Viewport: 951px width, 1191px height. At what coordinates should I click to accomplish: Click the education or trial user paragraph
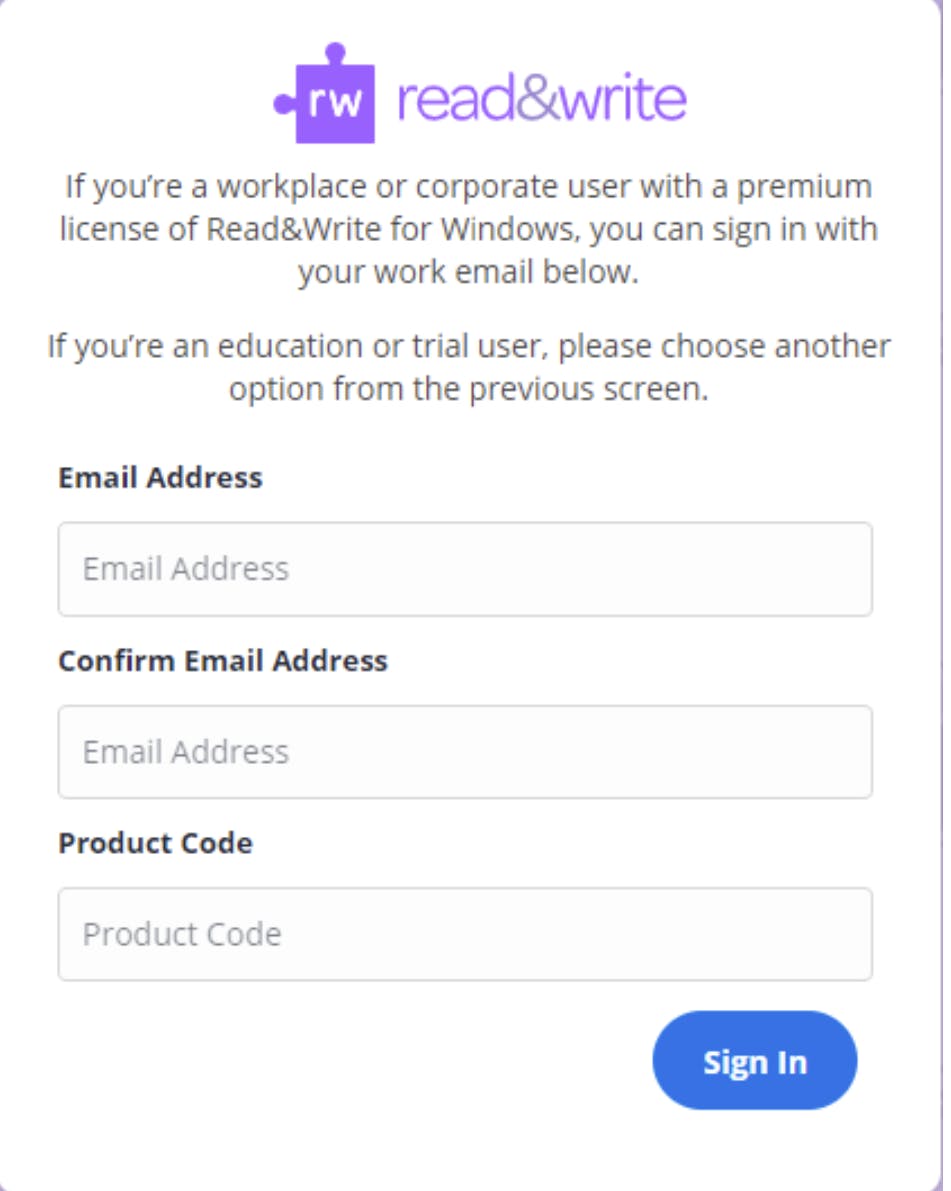[468, 367]
